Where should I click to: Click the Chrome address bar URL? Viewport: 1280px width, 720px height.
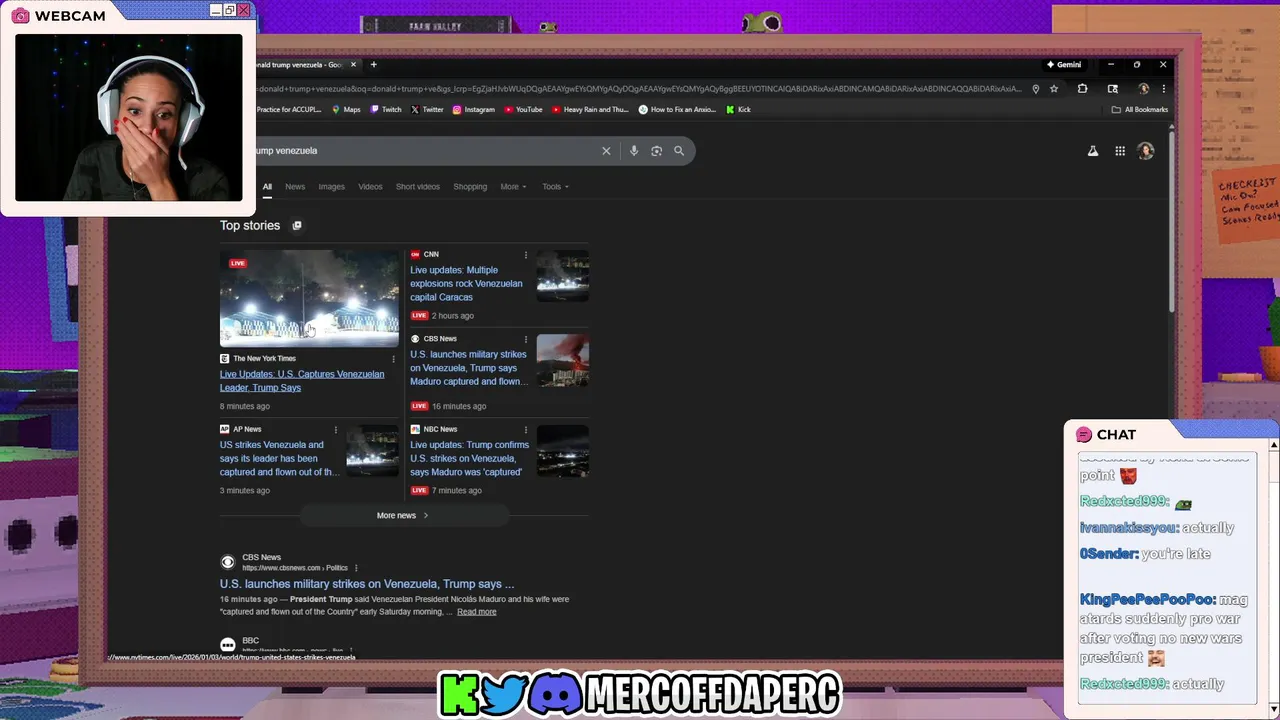click(638, 89)
